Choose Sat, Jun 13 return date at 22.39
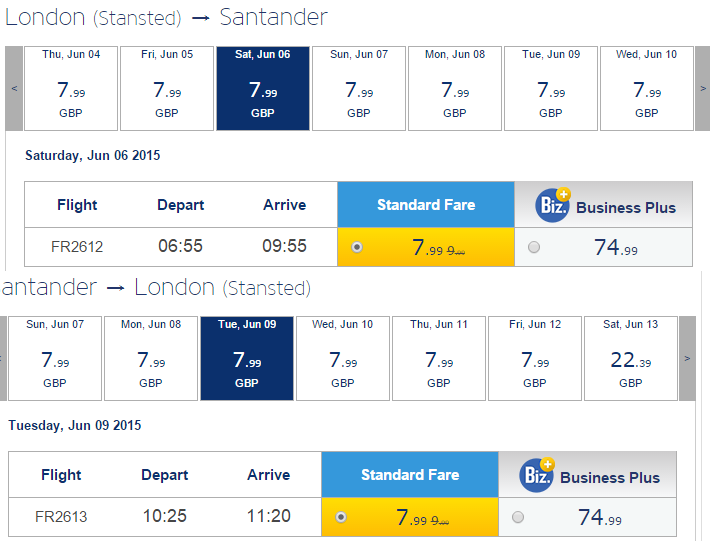 [631, 358]
